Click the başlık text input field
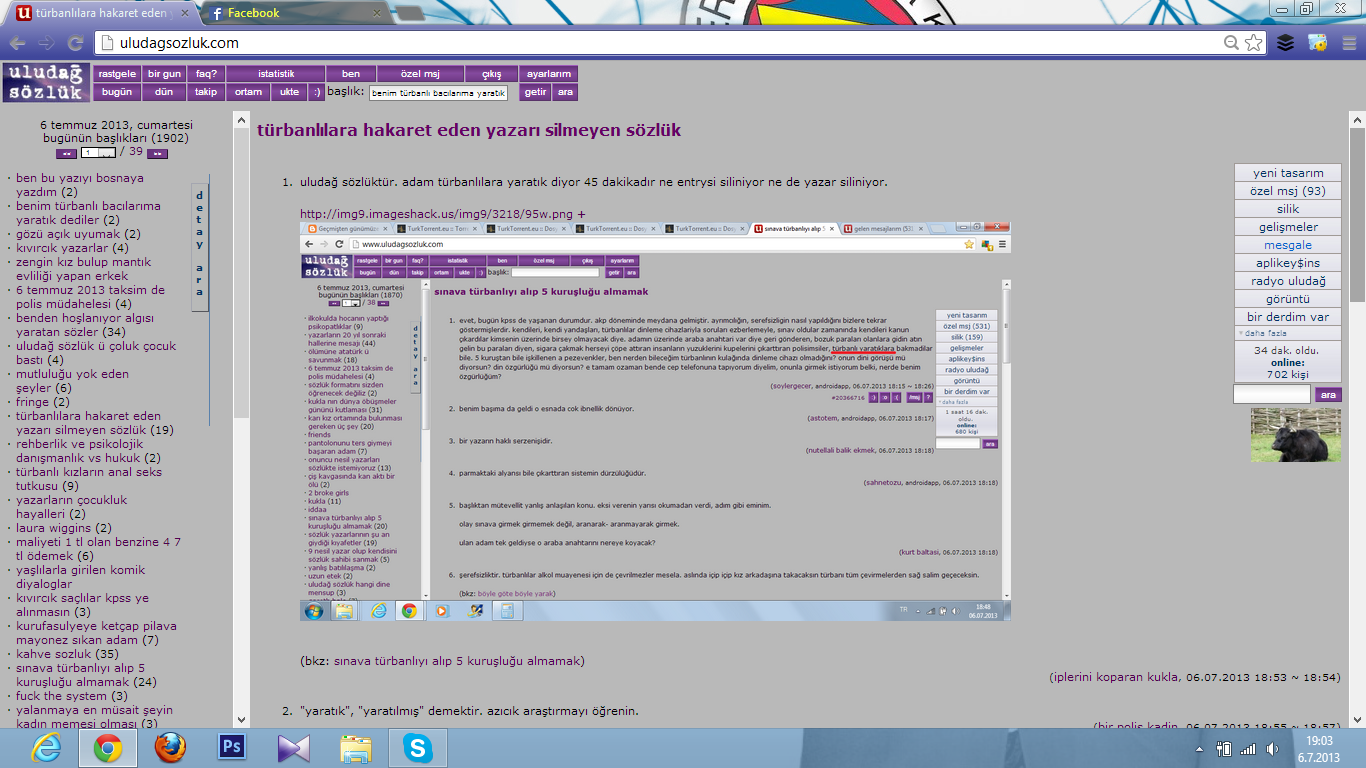 coord(438,92)
